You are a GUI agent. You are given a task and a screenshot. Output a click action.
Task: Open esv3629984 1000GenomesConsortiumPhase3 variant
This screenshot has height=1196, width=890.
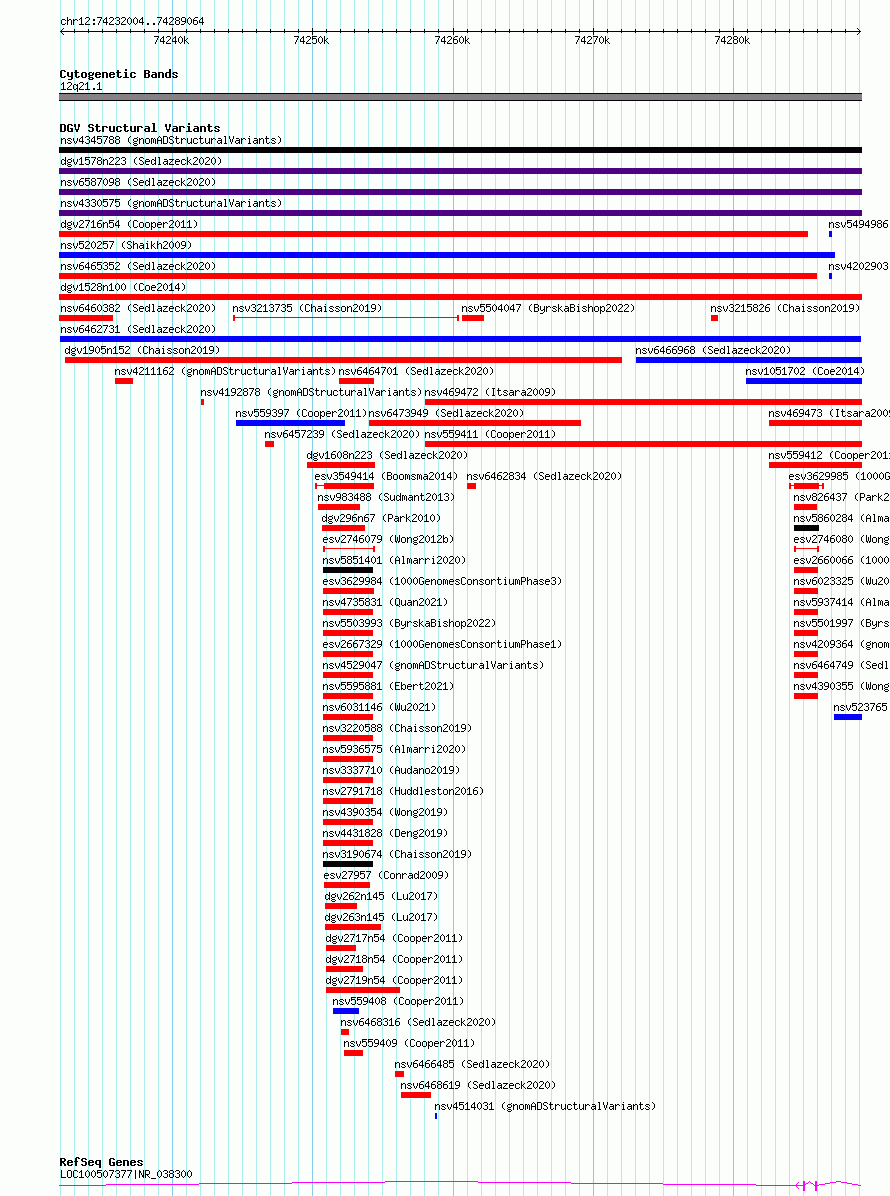click(x=442, y=581)
